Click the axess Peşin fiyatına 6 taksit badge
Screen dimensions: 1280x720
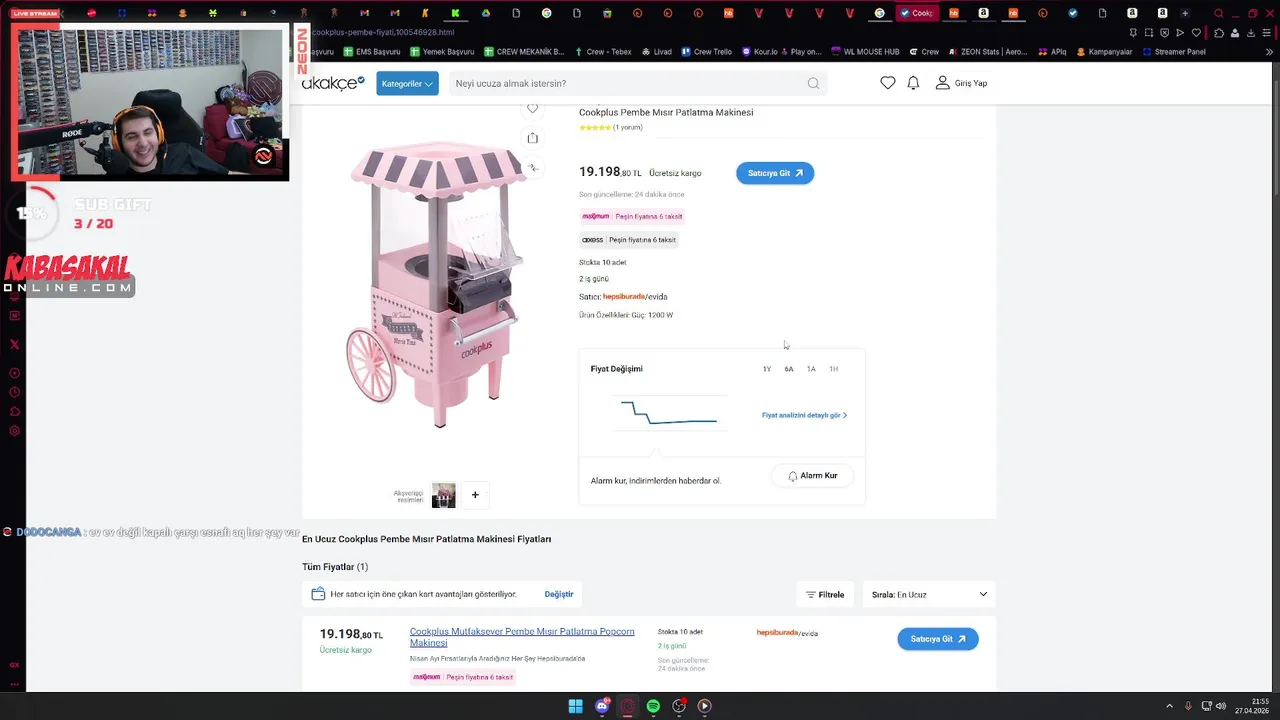coord(629,240)
